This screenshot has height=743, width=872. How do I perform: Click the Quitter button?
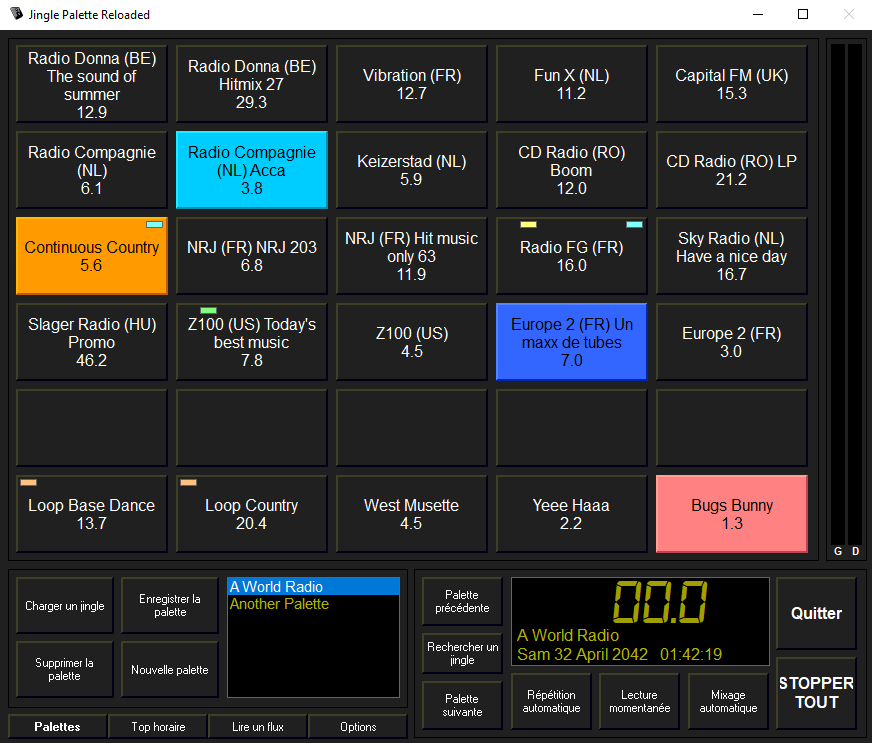pyautogui.click(x=816, y=613)
